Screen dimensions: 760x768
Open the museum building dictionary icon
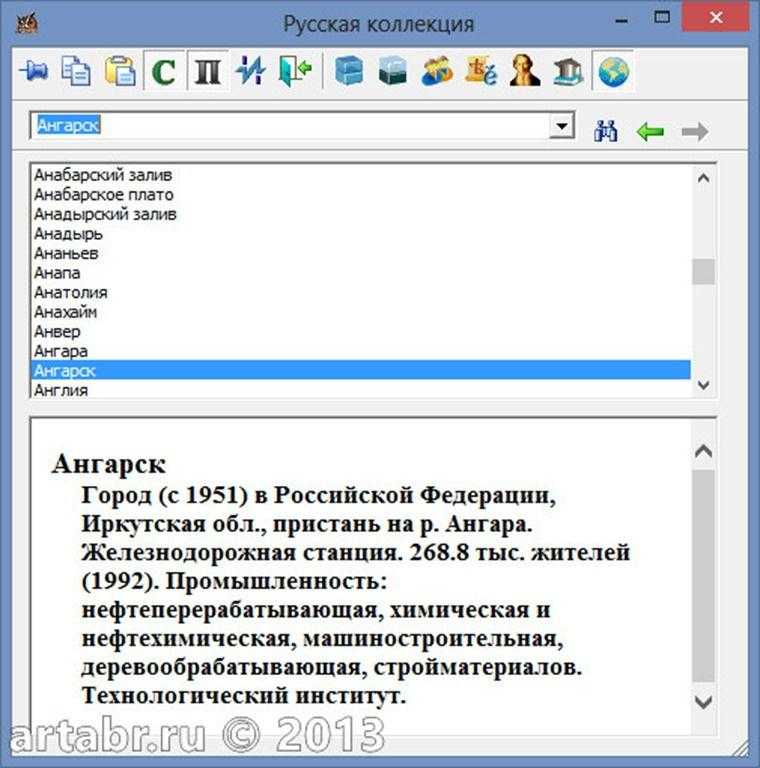click(x=568, y=71)
